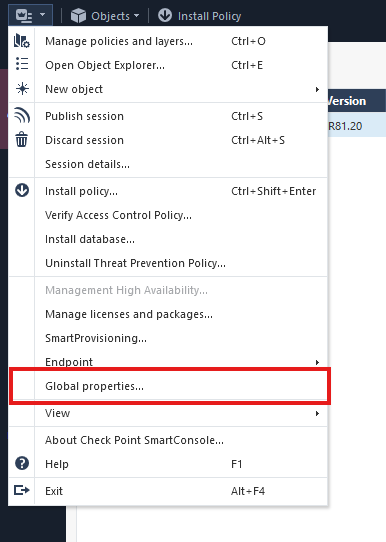Expand the New object submenu arrow
Image resolution: width=386 pixels, height=542 pixels.
tap(317, 90)
